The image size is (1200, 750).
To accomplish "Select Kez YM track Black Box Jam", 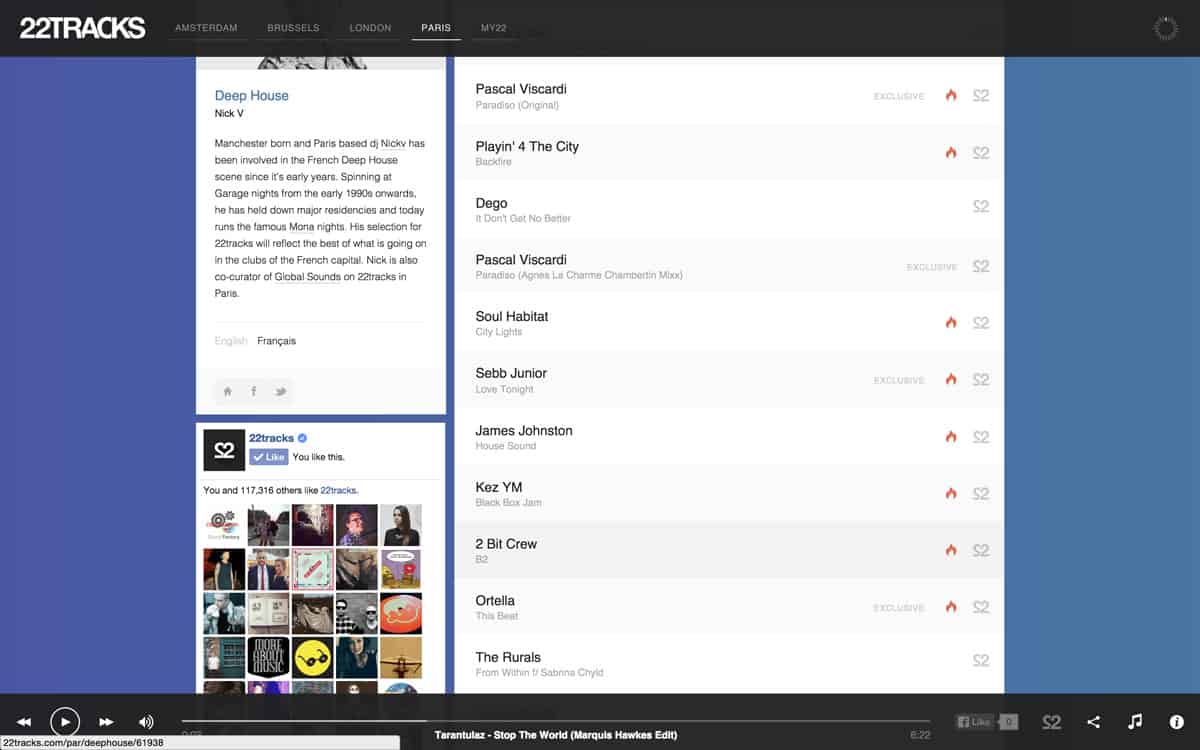I will click(729, 494).
